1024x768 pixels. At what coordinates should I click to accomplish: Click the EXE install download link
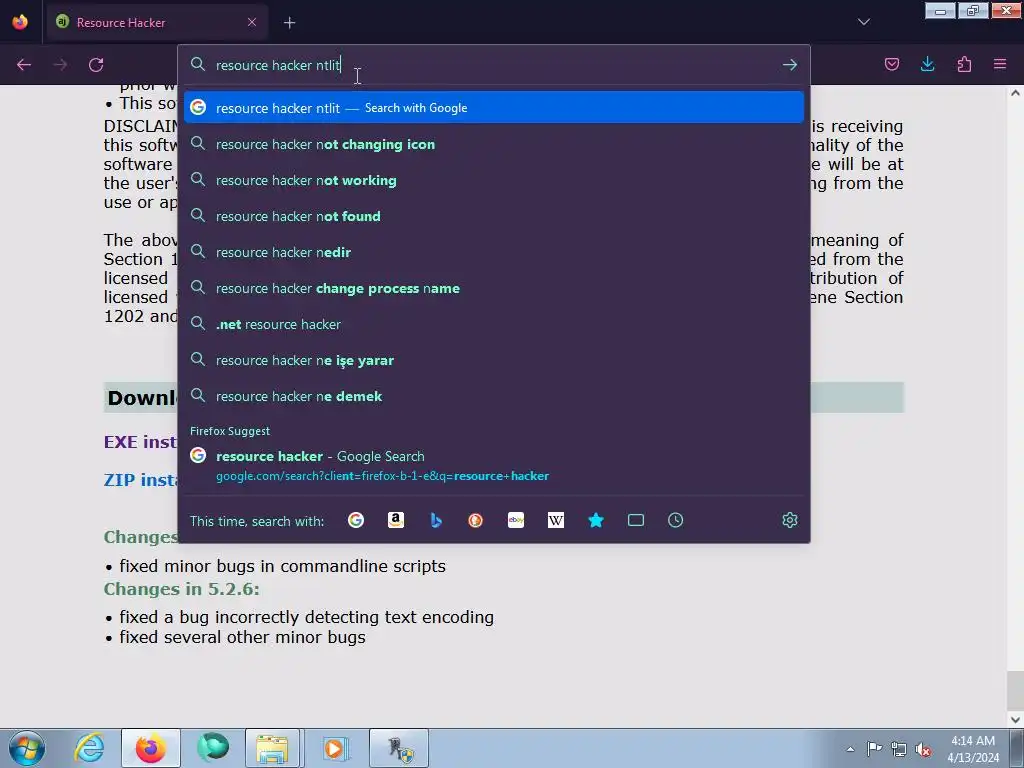click(140, 442)
